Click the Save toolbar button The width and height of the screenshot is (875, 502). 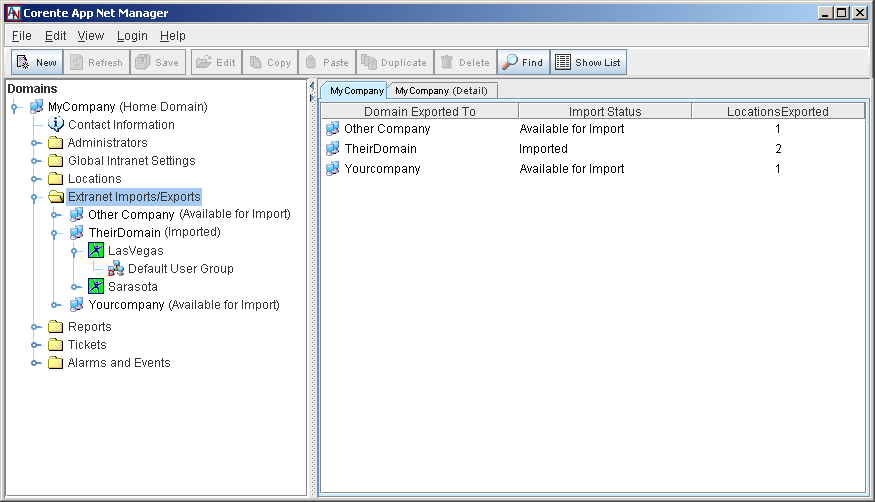[158, 62]
